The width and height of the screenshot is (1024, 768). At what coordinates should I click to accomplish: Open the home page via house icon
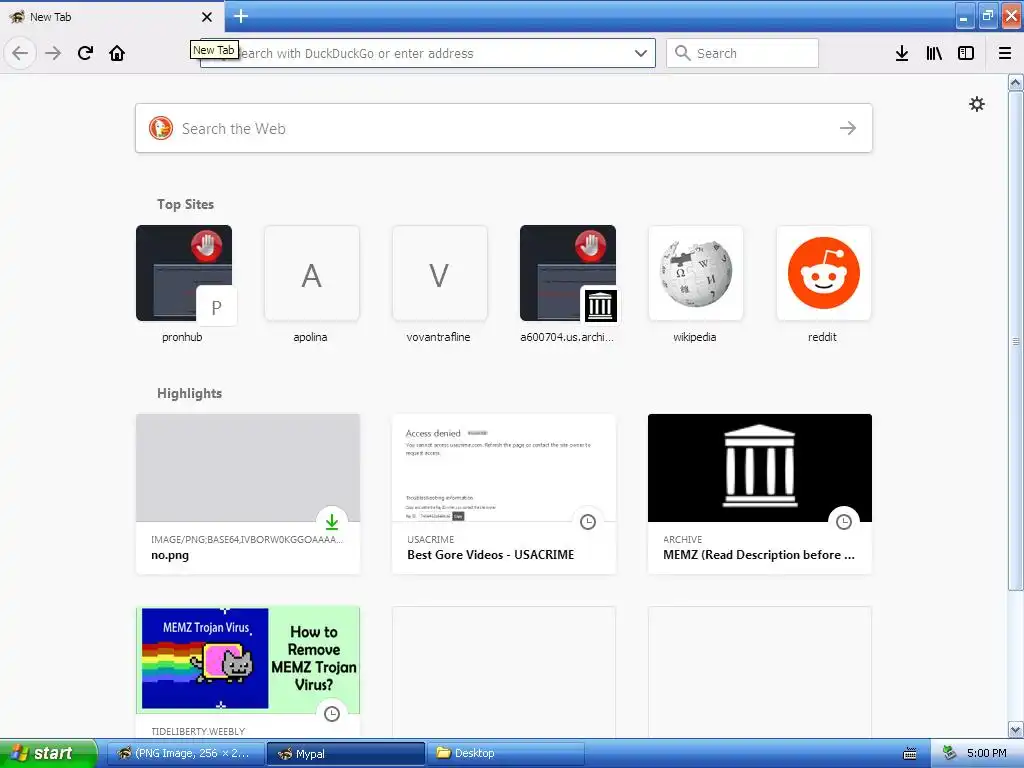pyautogui.click(x=117, y=53)
